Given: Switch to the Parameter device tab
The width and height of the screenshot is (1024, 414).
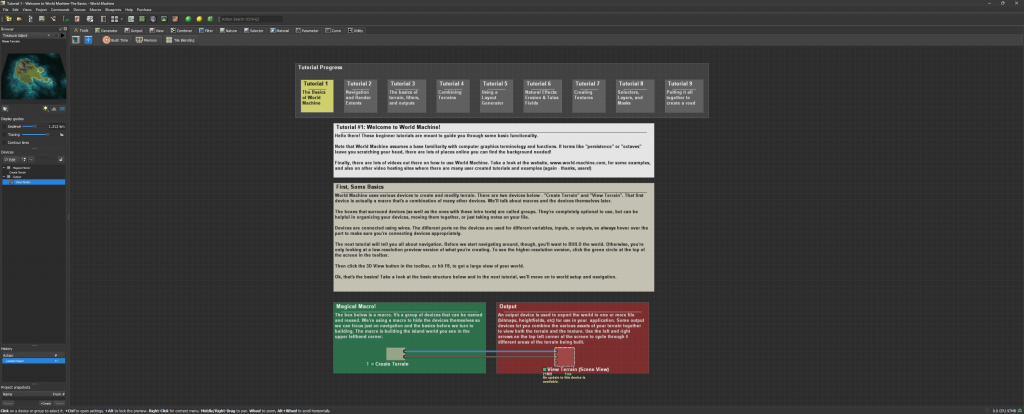Looking at the screenshot, I should click(x=306, y=30).
